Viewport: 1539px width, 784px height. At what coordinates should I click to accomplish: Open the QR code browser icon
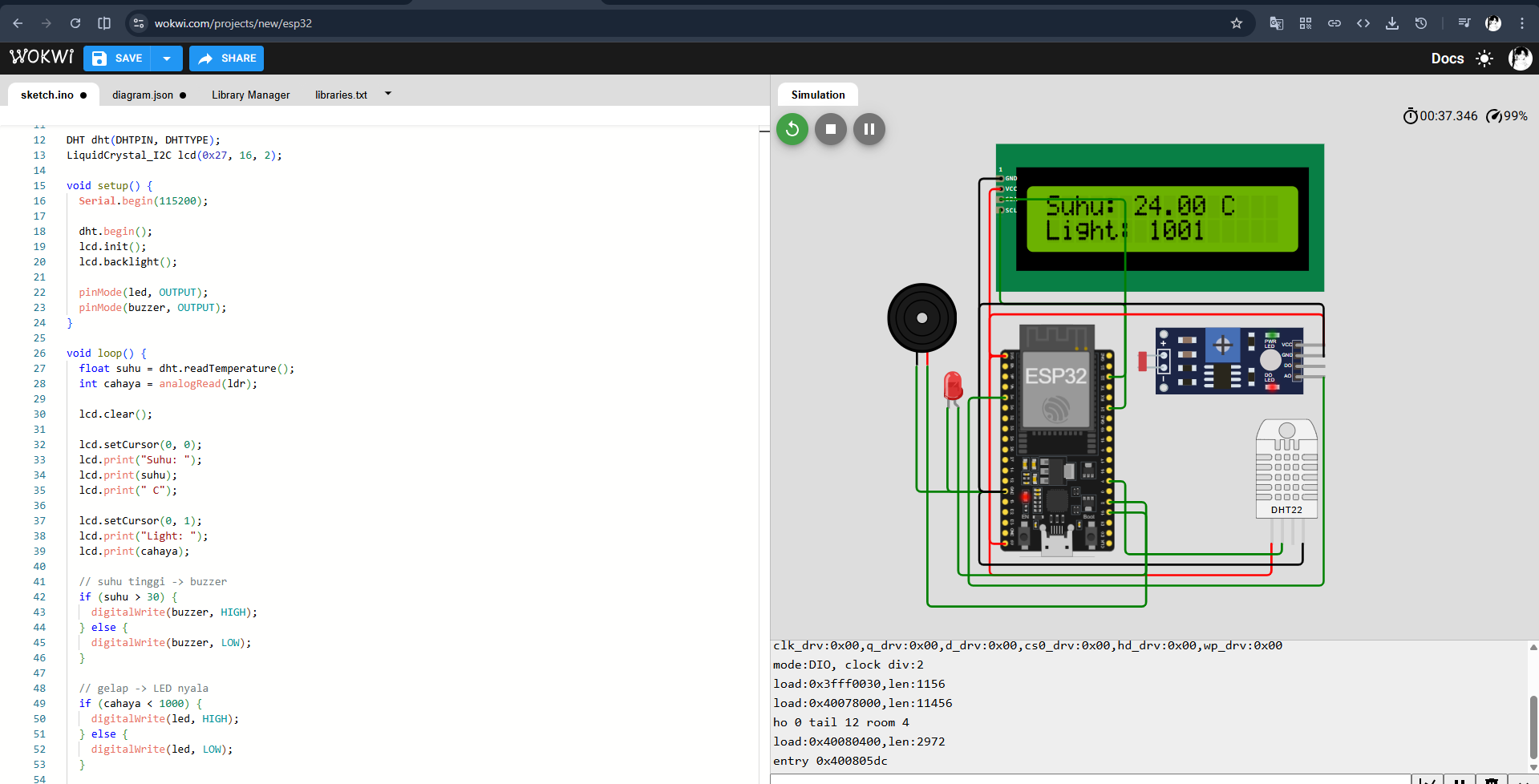[1306, 23]
